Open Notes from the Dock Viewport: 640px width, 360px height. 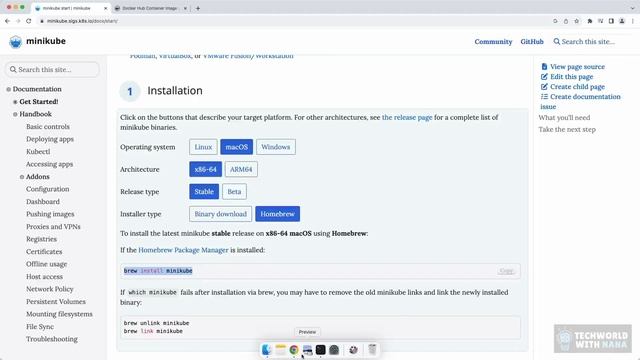[280, 349]
